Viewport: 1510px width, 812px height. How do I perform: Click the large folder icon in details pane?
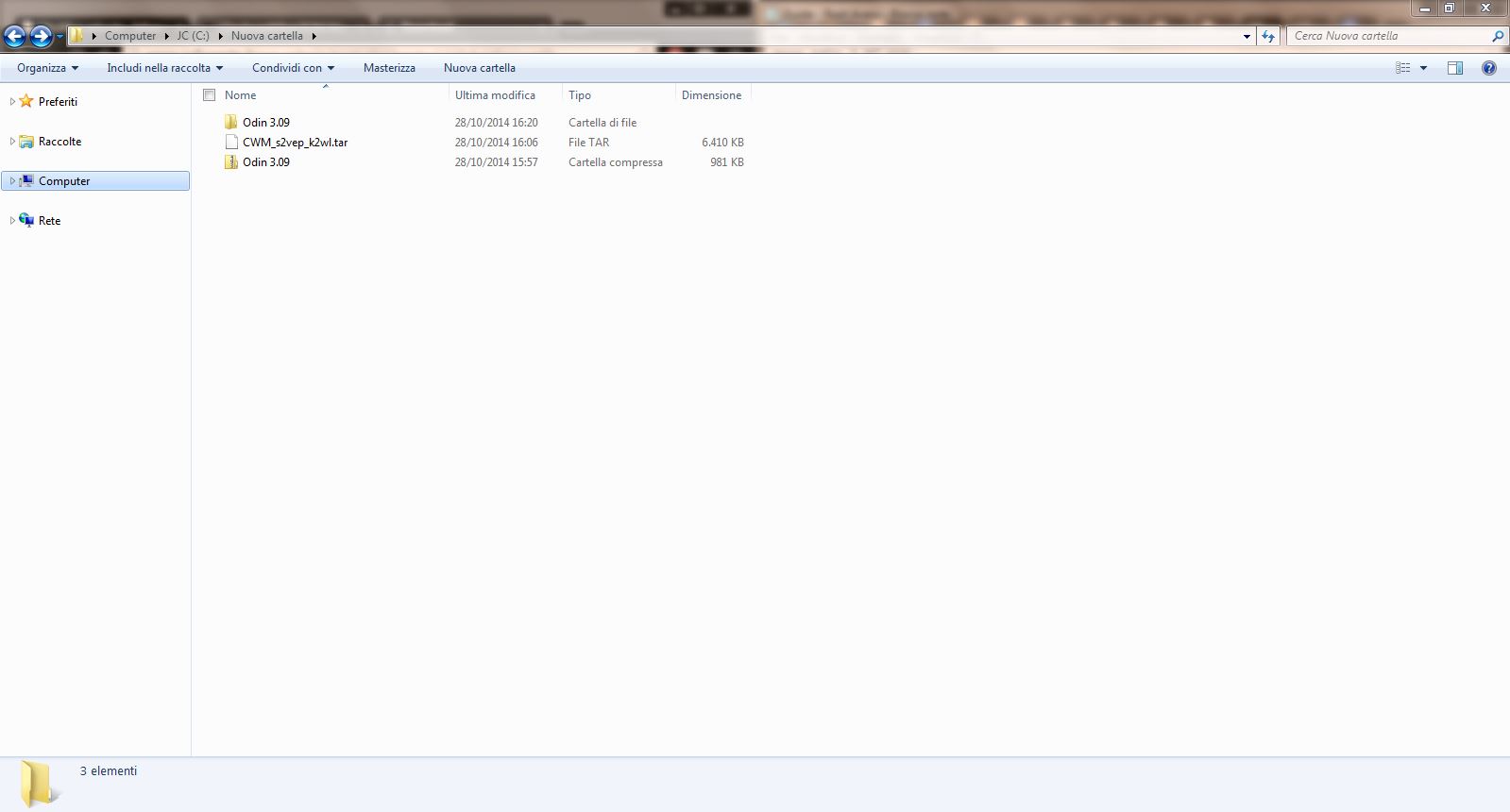click(x=39, y=783)
